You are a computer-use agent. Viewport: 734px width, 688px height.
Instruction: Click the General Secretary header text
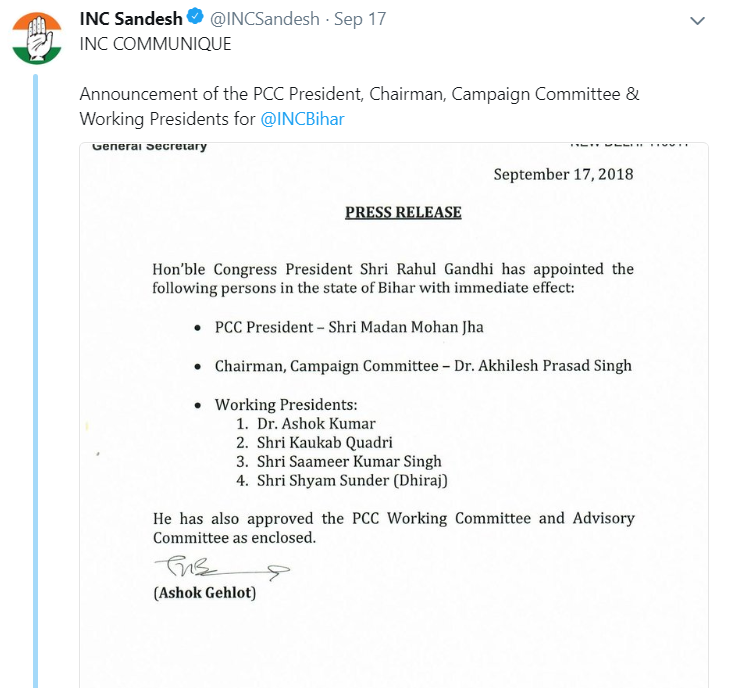coord(149,147)
